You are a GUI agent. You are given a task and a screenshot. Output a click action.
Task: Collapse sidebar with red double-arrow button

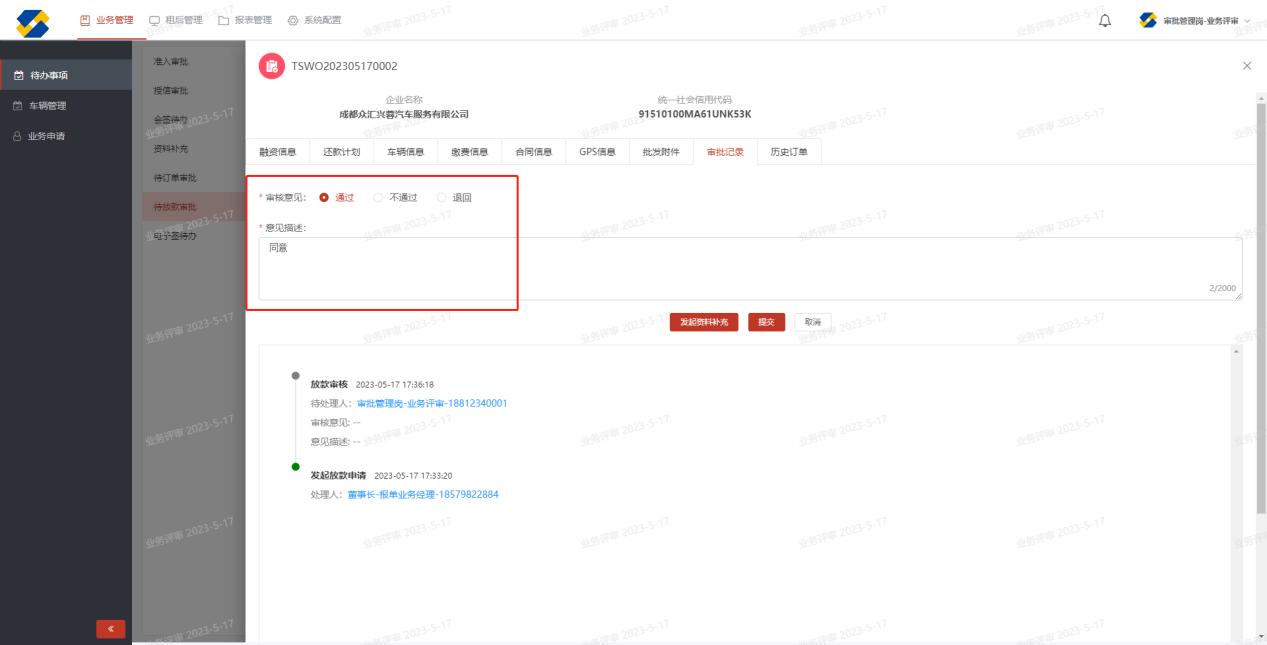(x=110, y=629)
